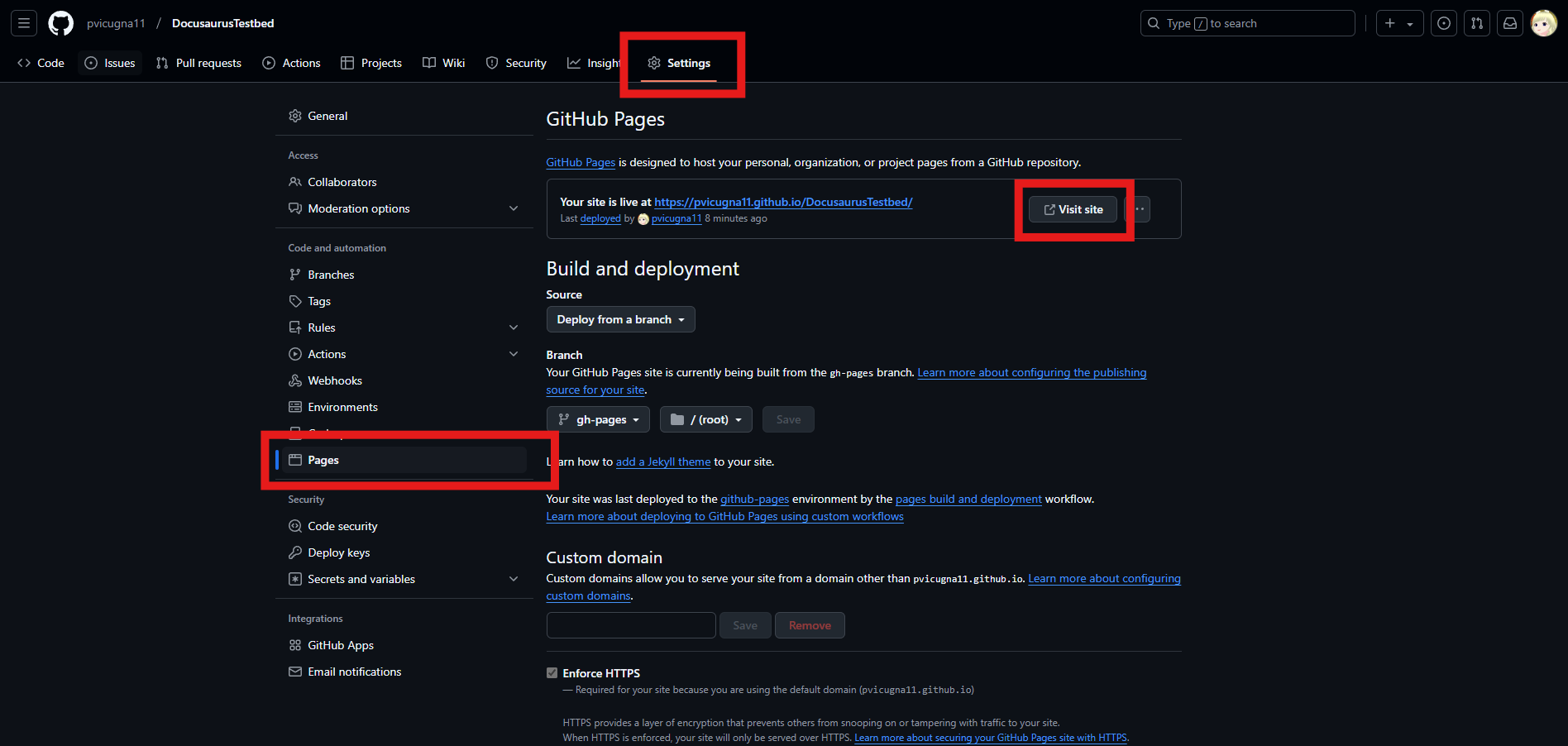Click the pull requests icon near notifications
The image size is (1568, 746).
point(1476,23)
